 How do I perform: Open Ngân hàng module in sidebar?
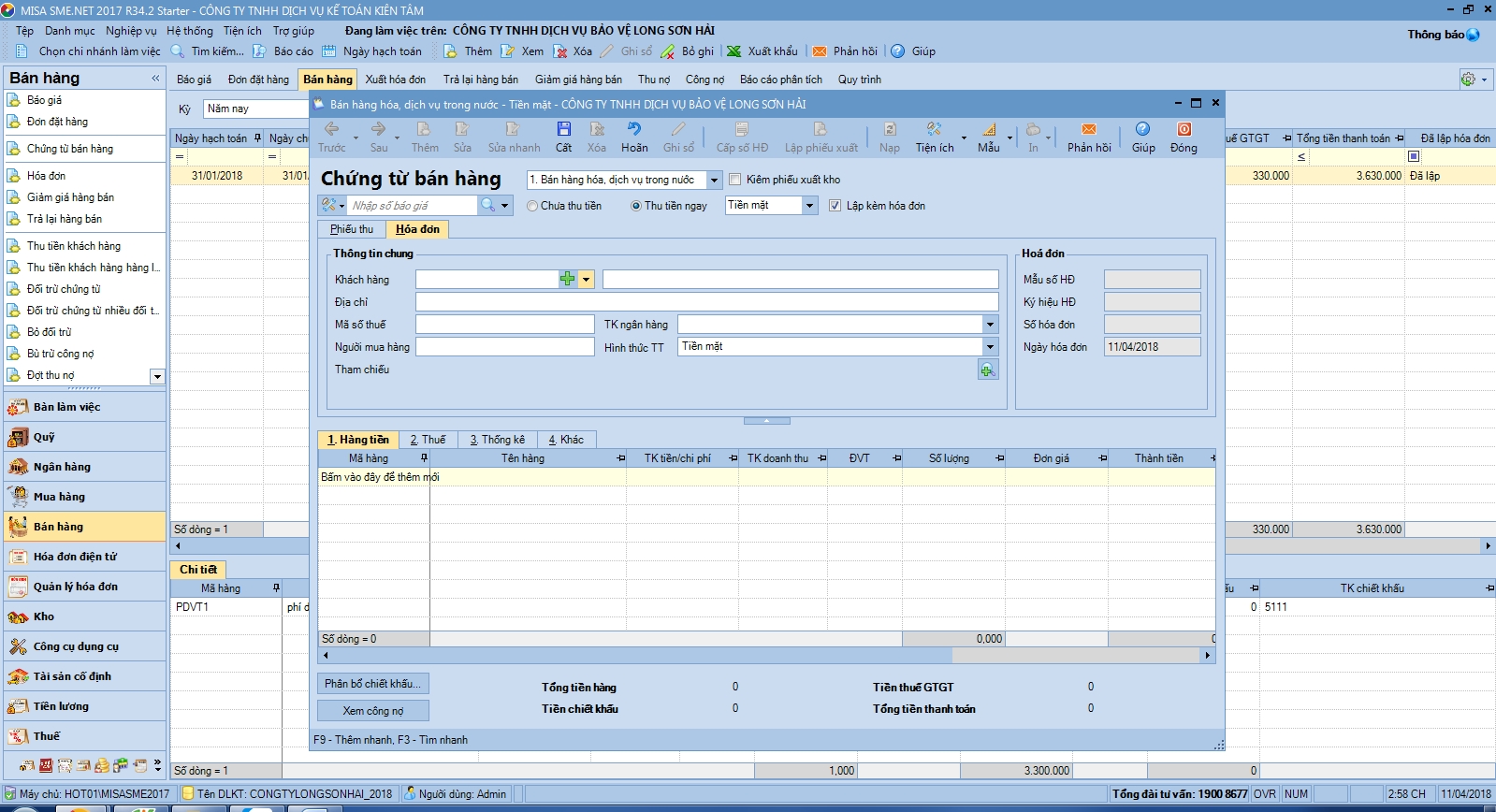point(84,467)
